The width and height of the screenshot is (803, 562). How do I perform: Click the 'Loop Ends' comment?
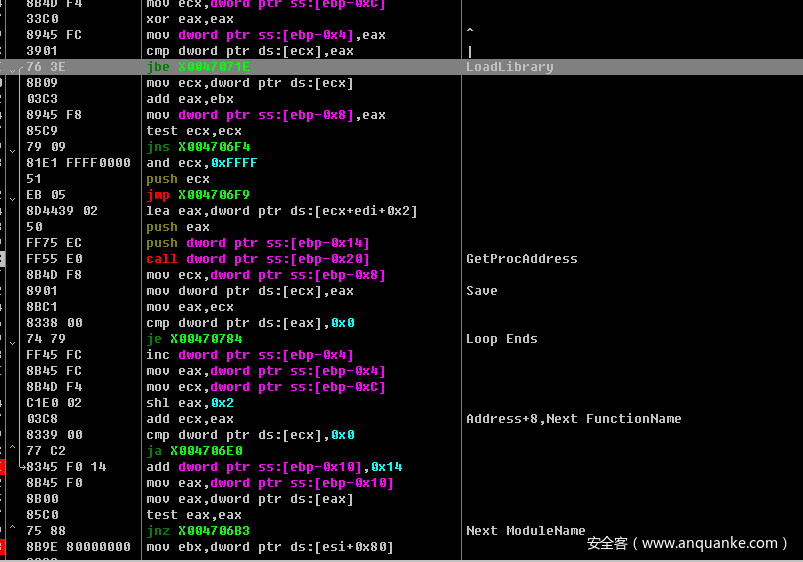(501, 339)
